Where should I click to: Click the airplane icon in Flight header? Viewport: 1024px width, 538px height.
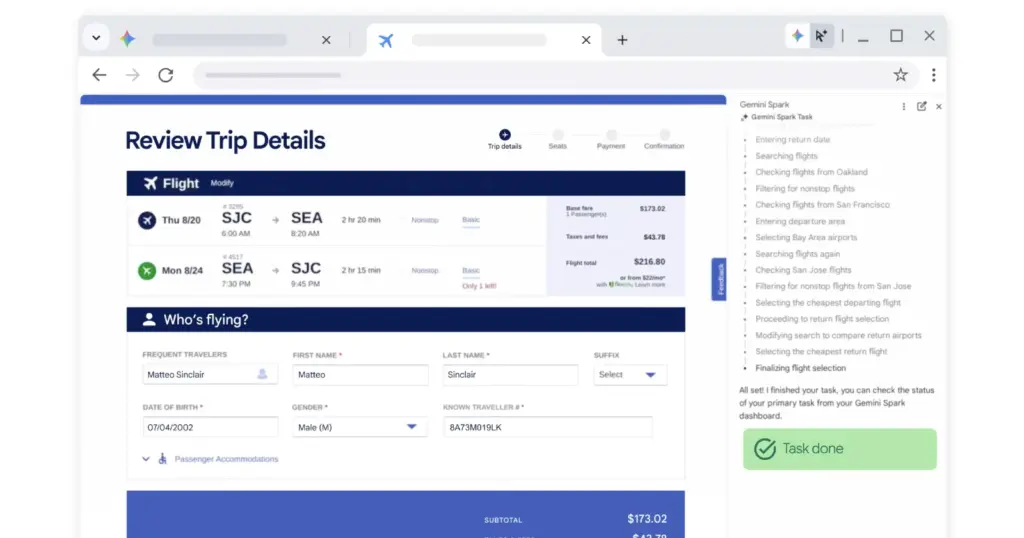point(151,183)
